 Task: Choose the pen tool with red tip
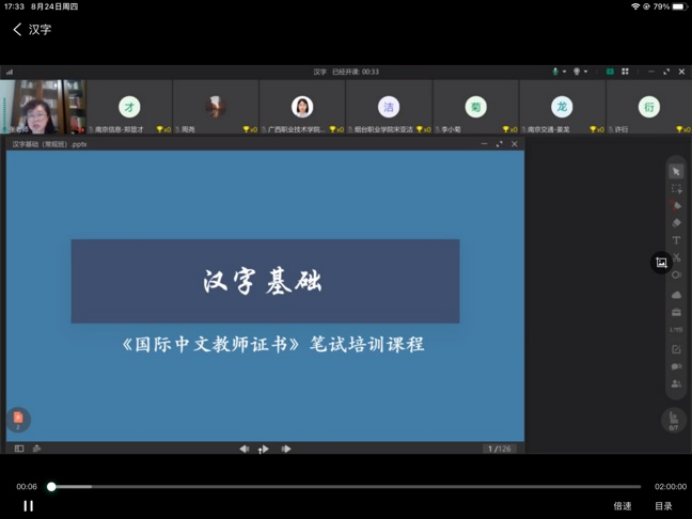[676, 205]
